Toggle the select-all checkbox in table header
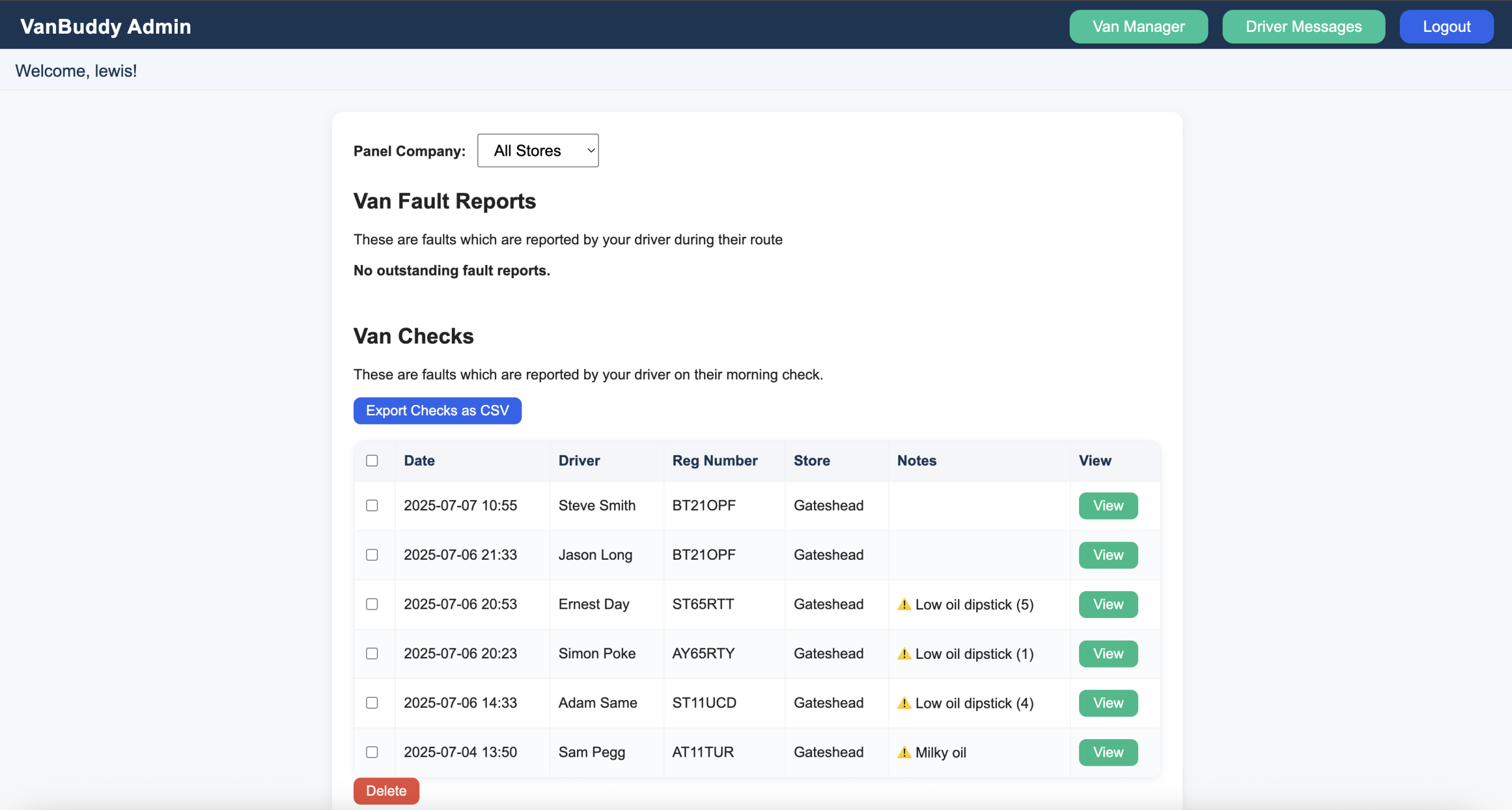Image resolution: width=1512 pixels, height=810 pixels. (372, 460)
